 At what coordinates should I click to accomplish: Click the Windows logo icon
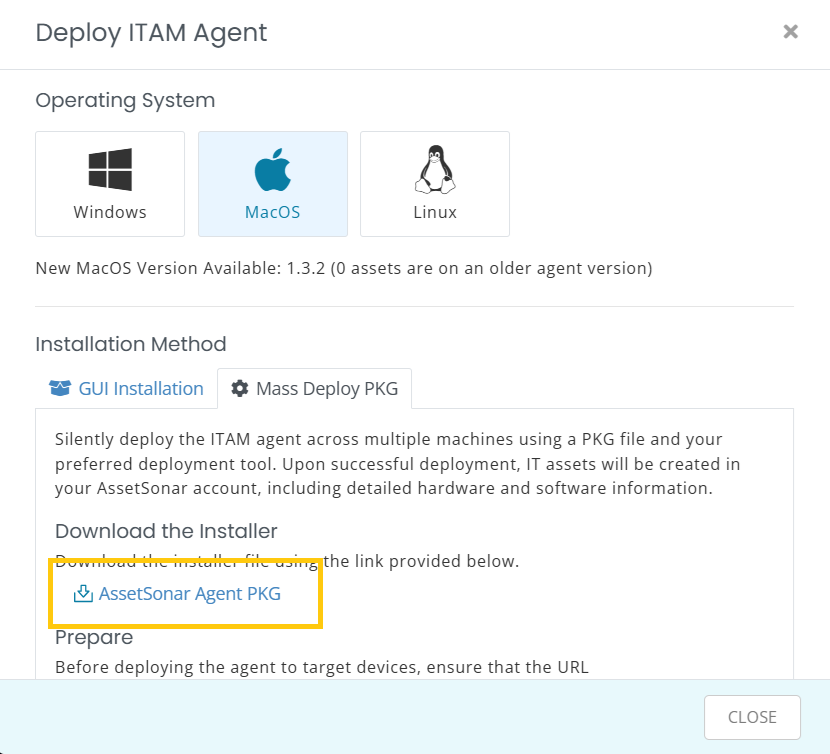coord(110,169)
